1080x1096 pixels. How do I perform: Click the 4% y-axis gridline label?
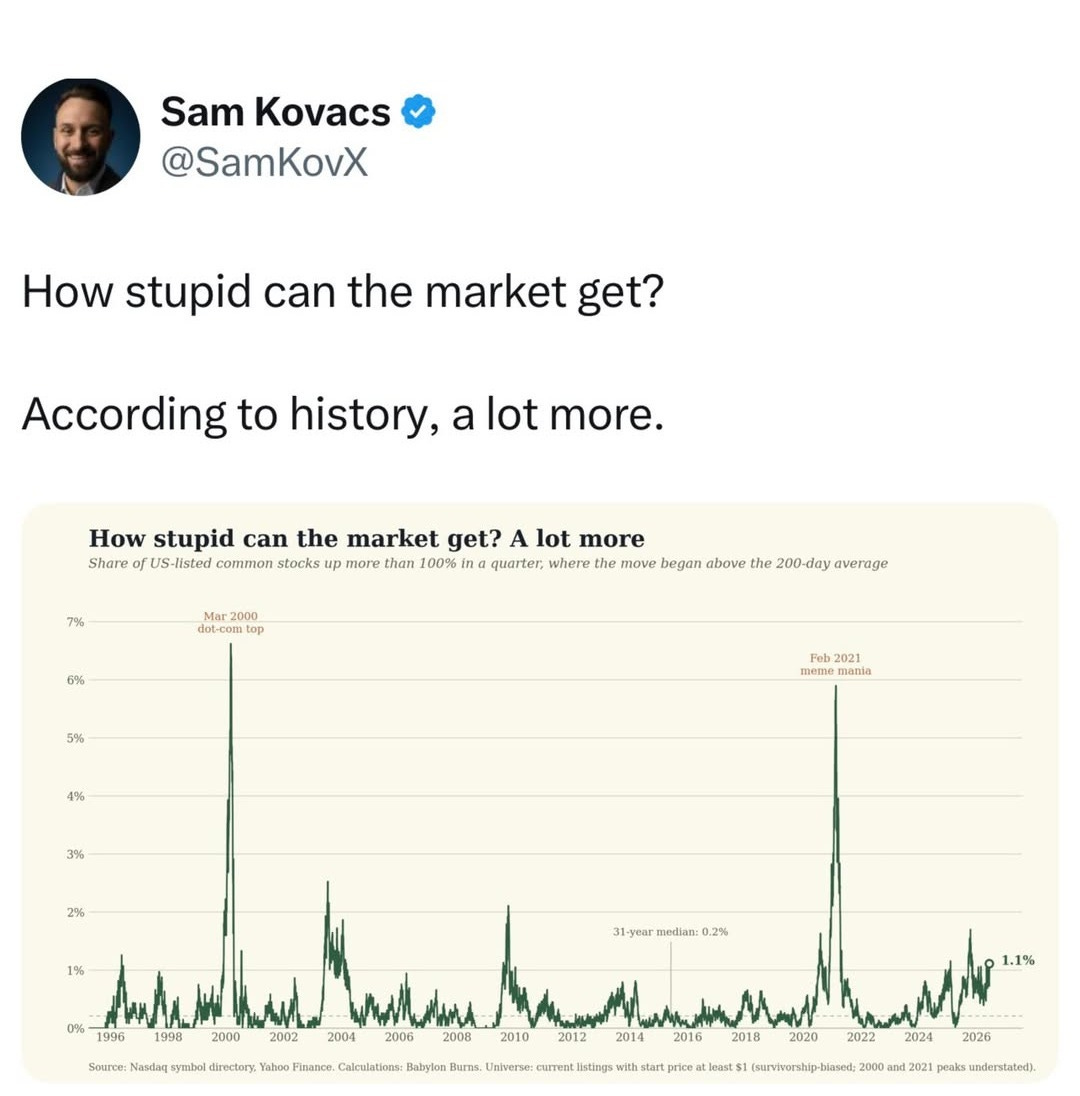click(75, 796)
